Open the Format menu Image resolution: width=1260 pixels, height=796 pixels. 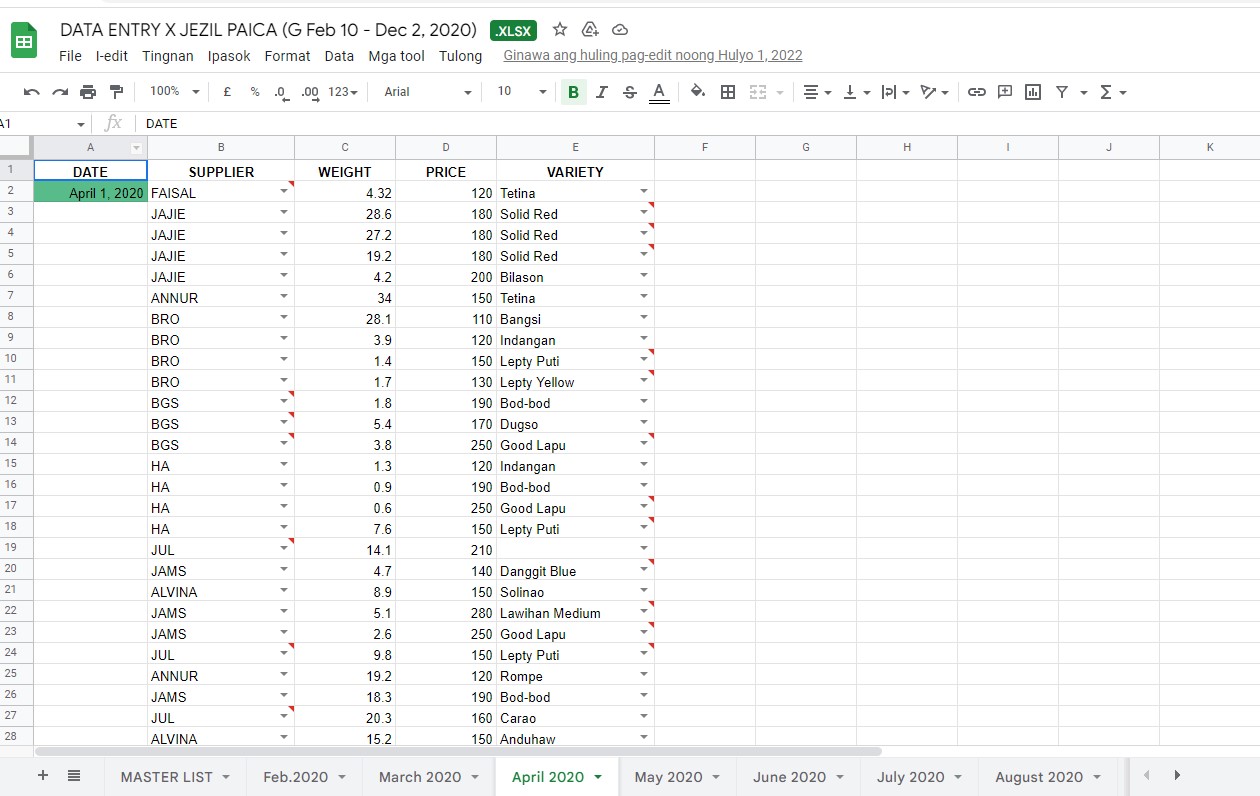click(288, 56)
